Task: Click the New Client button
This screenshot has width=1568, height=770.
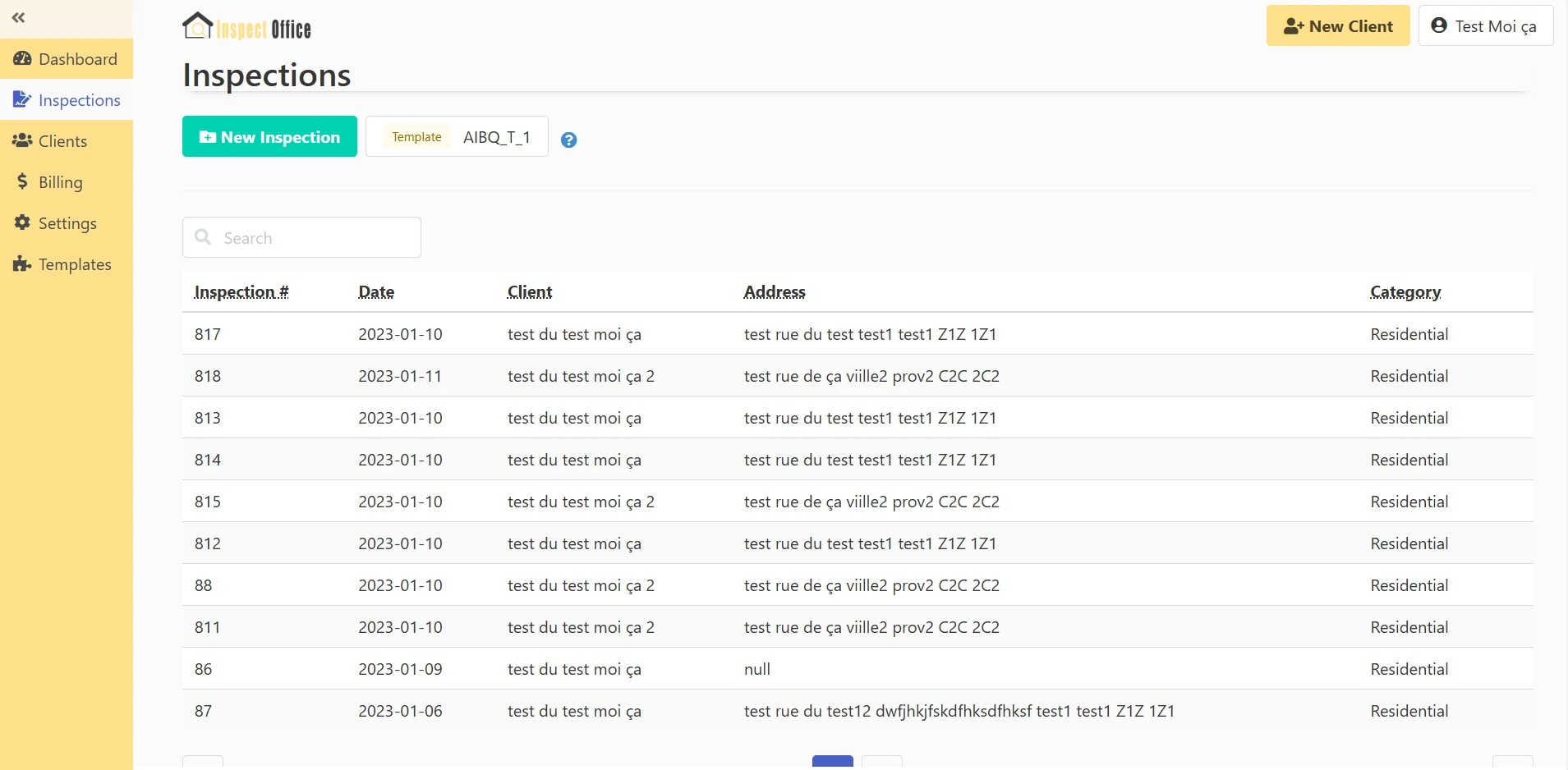Action: (x=1337, y=26)
